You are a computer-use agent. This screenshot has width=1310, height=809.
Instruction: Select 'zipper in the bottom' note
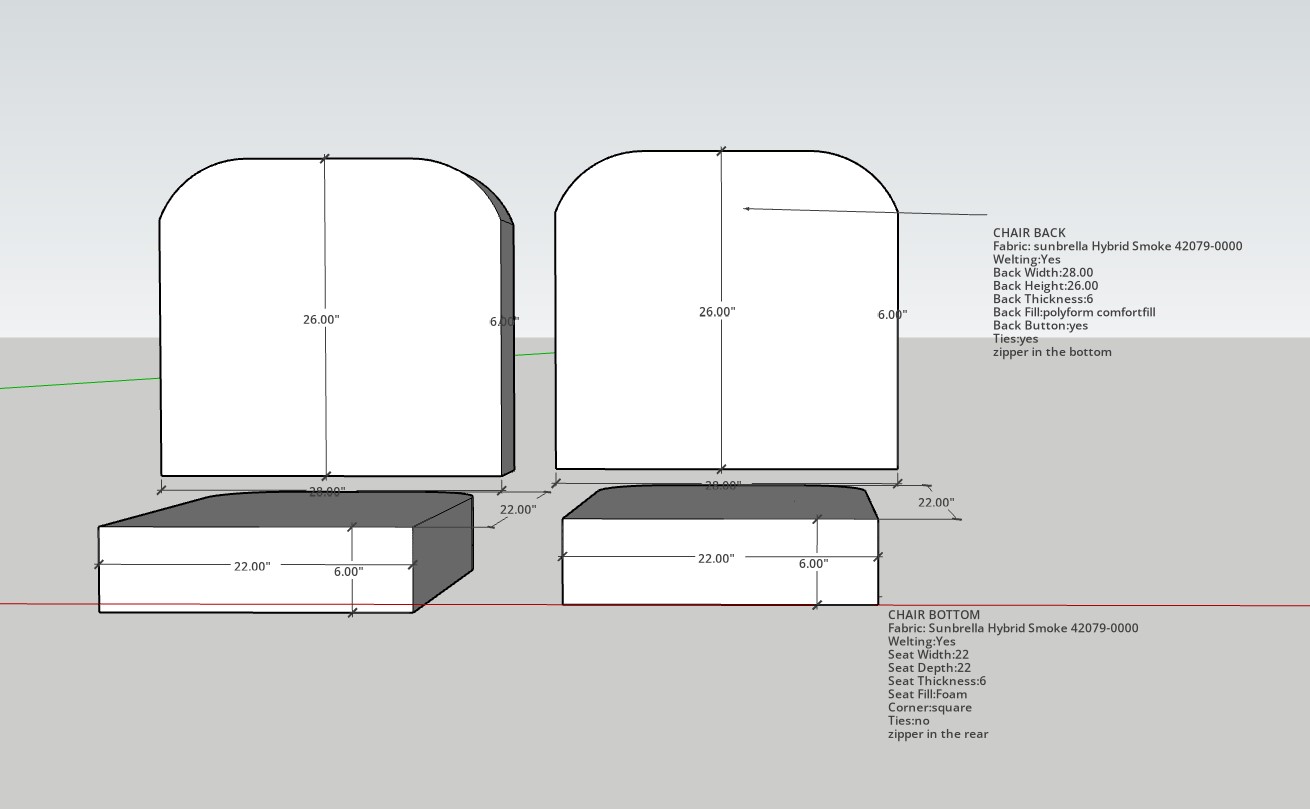pos(1052,352)
